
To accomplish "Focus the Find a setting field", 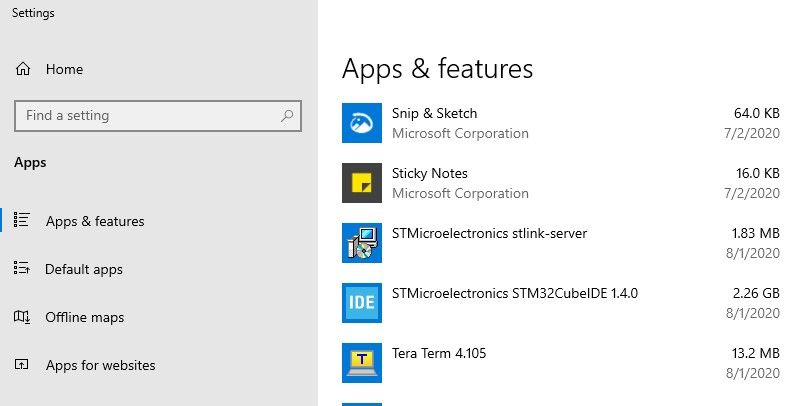I will (x=158, y=115).
